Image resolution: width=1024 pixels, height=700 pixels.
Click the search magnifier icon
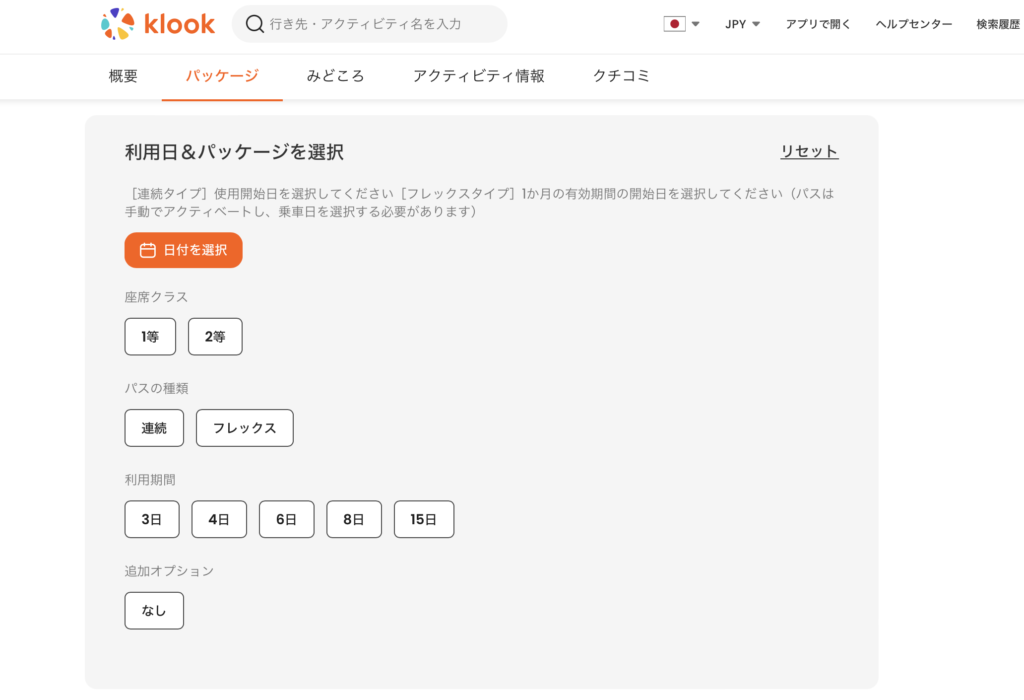(255, 24)
